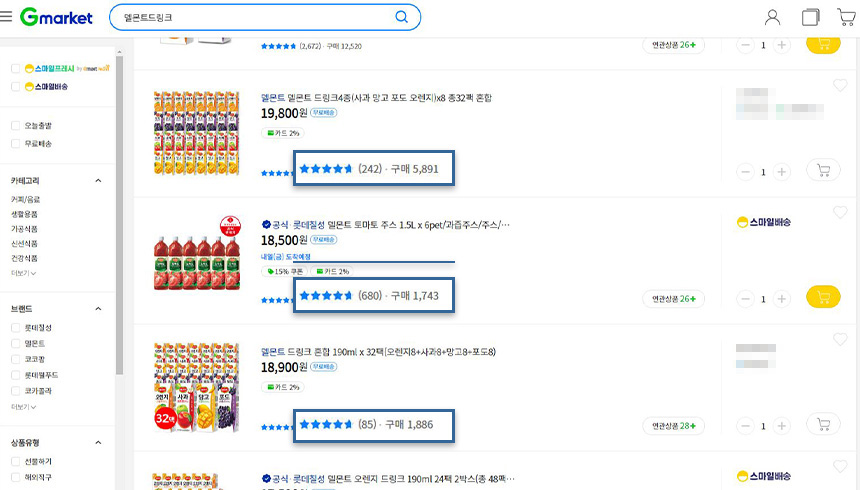
Task: Check the 롯데칠성 brand checkbox
Action: [15, 328]
